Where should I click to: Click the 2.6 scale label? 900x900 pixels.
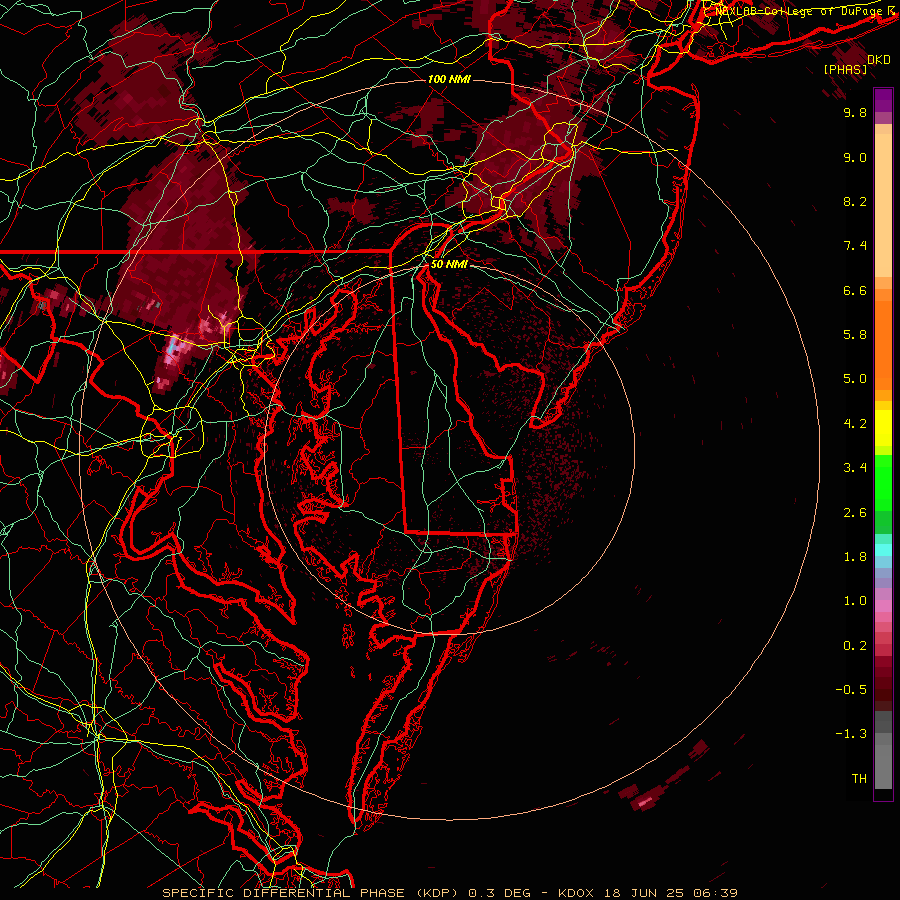coord(855,513)
